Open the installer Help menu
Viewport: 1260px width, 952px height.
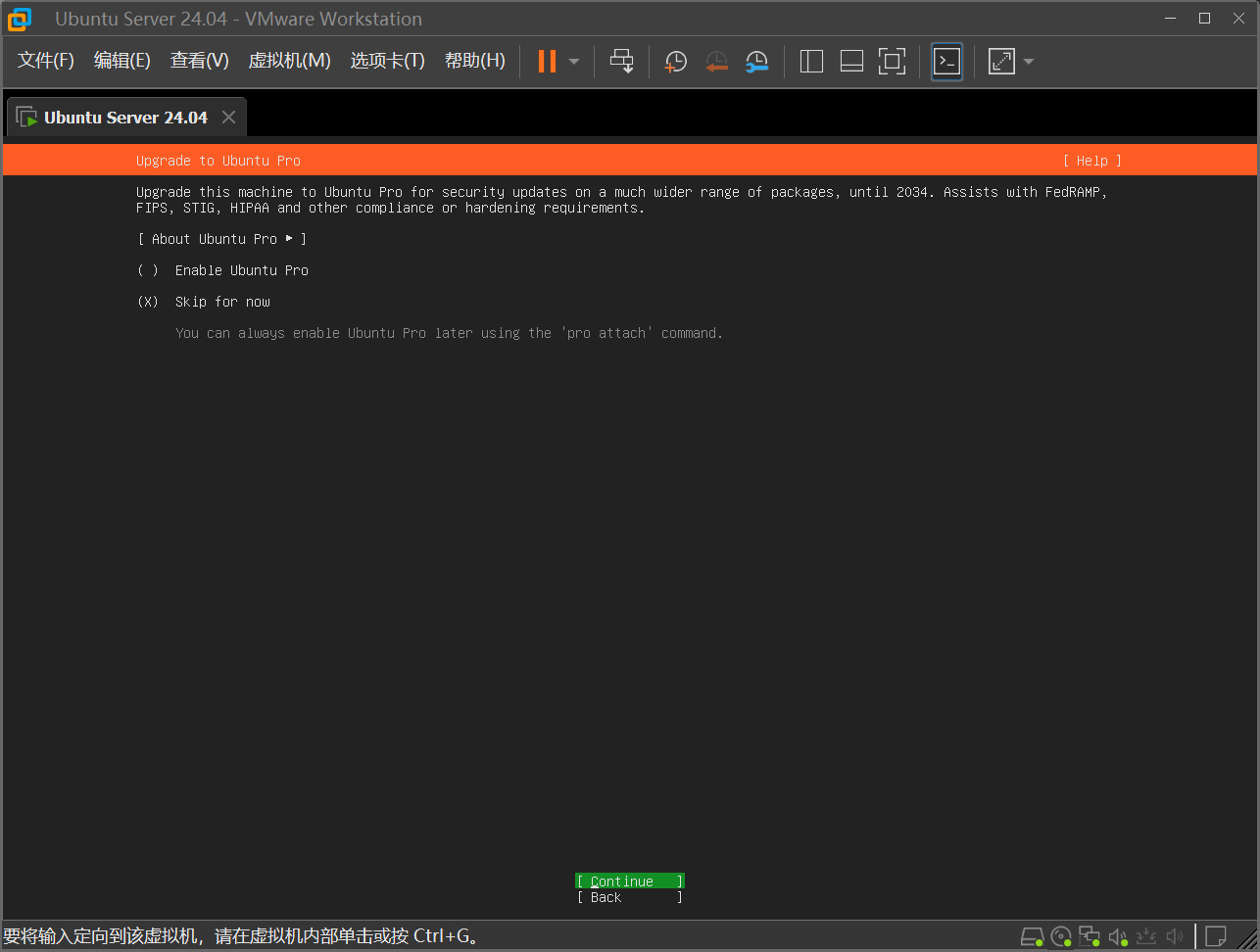click(x=1092, y=161)
